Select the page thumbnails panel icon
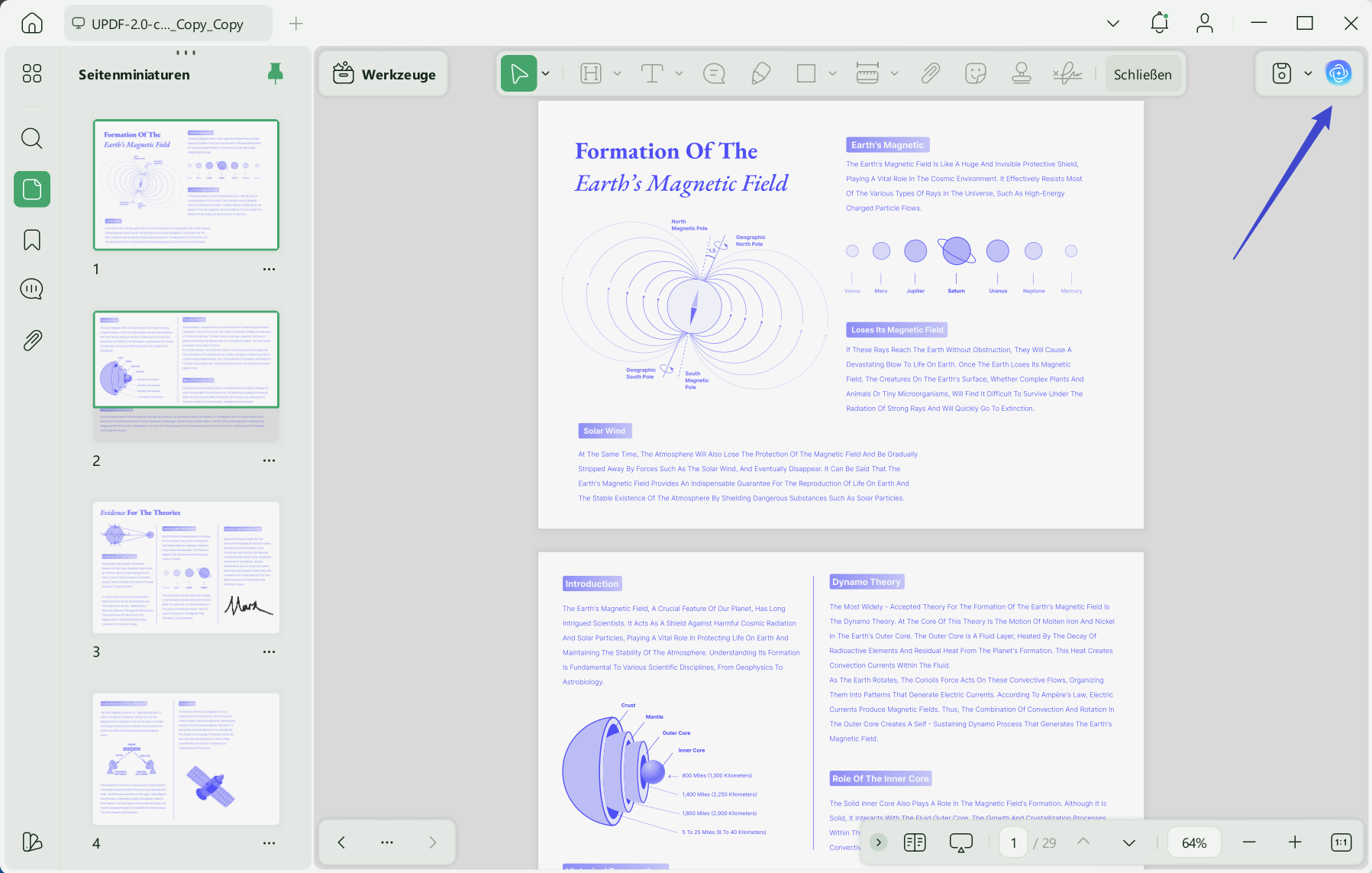1372x873 pixels. coord(32,189)
